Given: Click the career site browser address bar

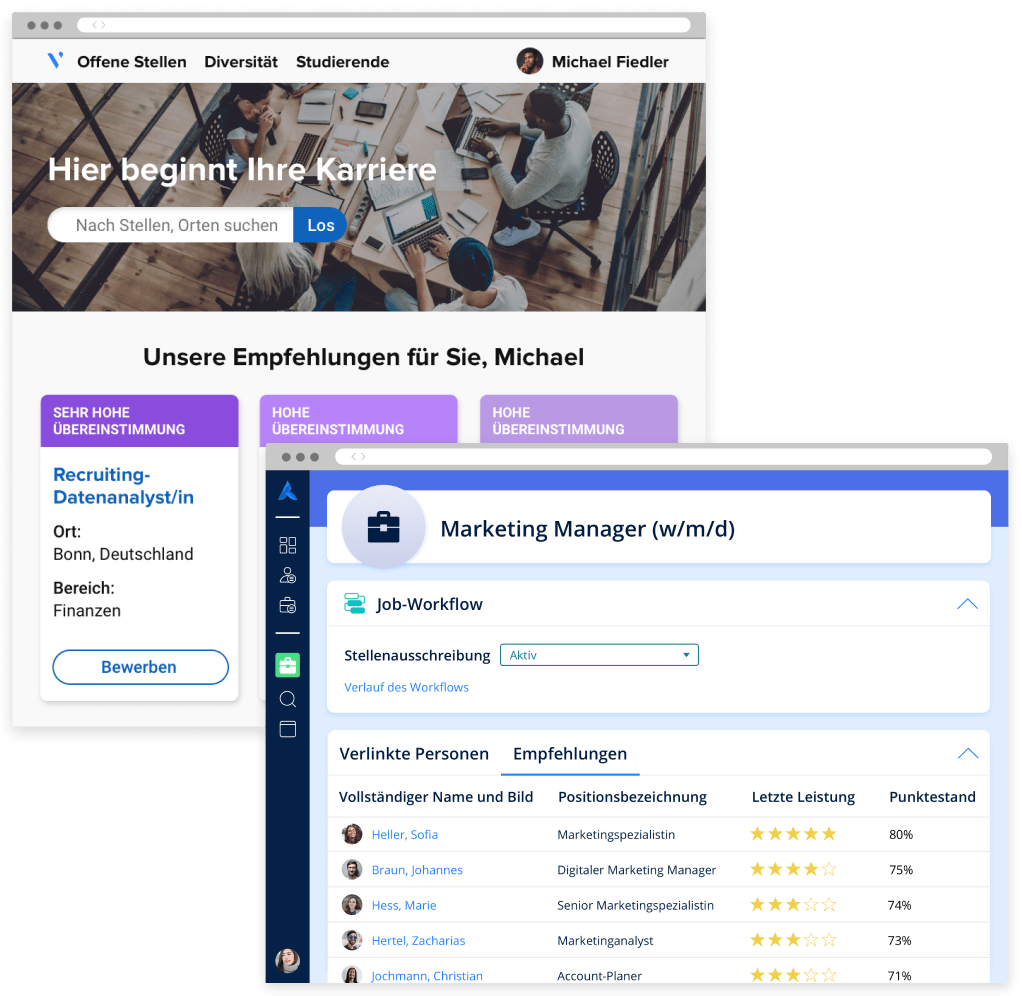Looking at the screenshot, I should point(384,25).
